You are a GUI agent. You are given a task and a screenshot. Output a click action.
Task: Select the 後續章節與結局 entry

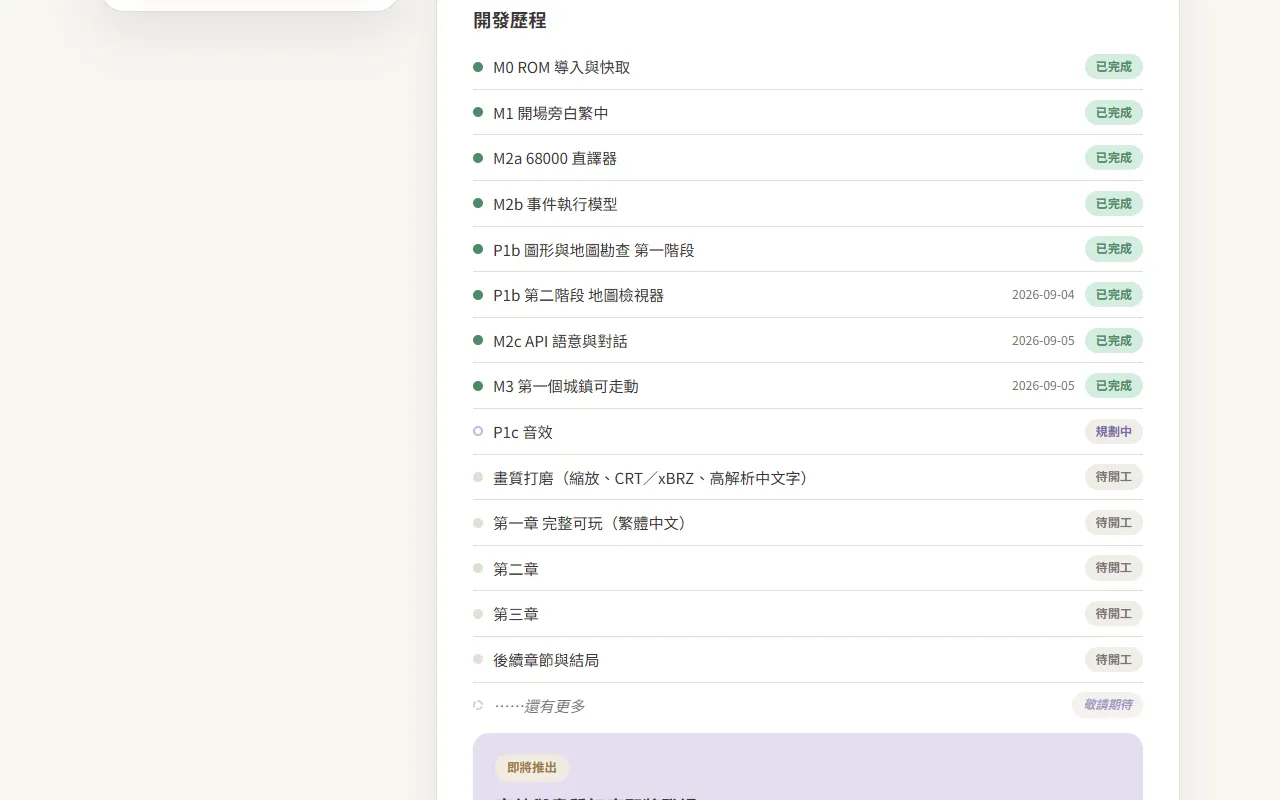546,660
